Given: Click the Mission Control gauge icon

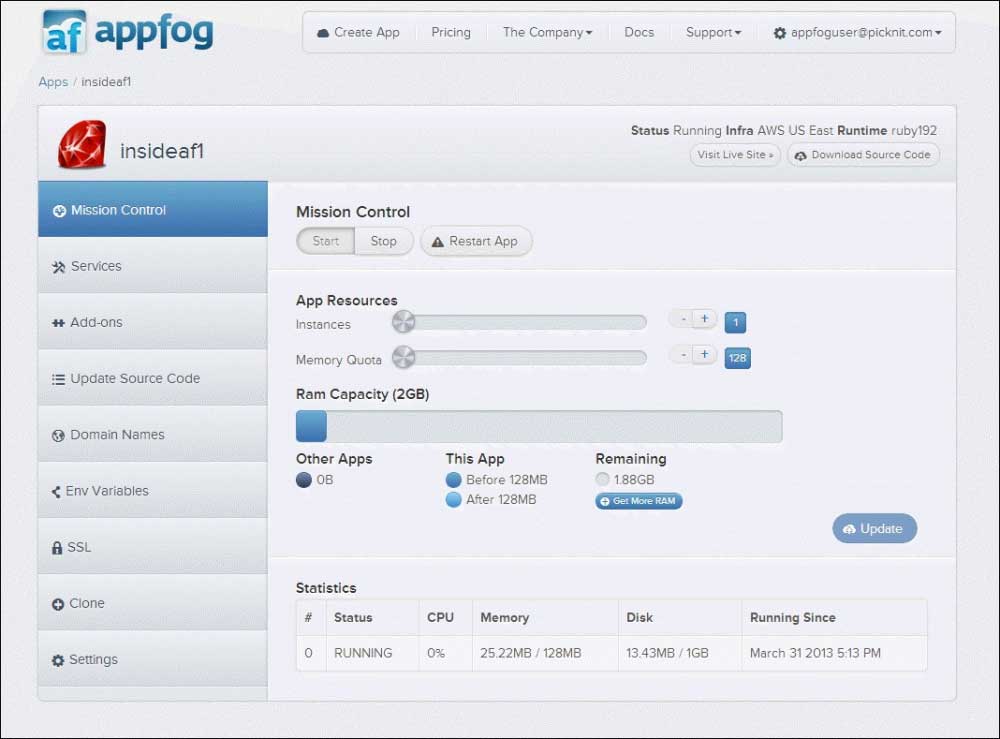Looking at the screenshot, I should (x=59, y=211).
